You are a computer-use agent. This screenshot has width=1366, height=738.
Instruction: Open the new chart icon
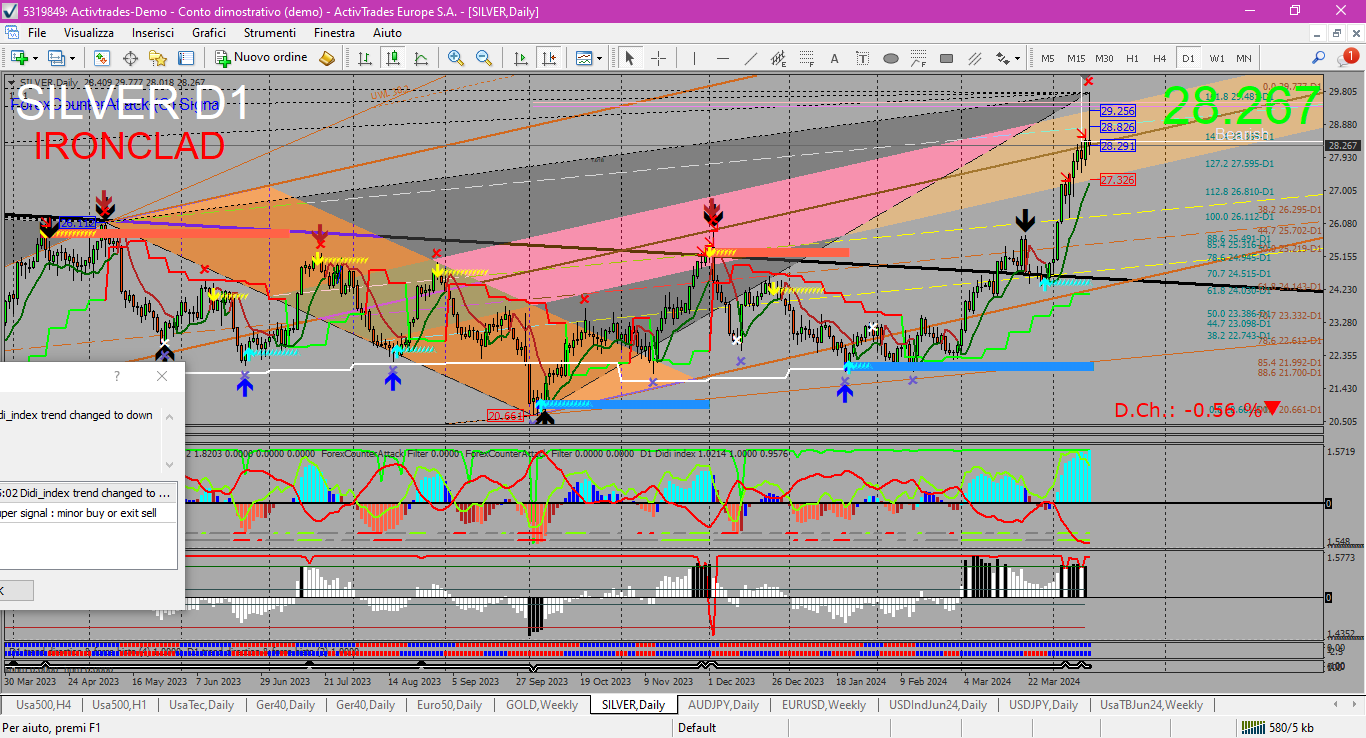(x=19, y=58)
